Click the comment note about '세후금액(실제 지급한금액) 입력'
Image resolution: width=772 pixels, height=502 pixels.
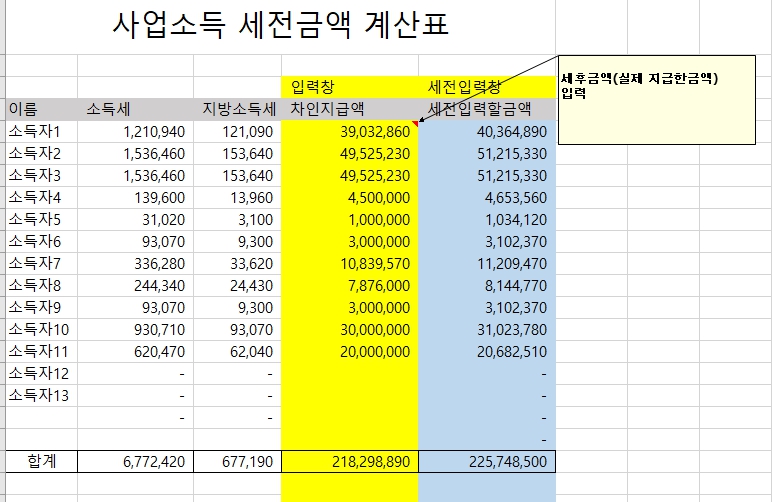click(x=657, y=100)
